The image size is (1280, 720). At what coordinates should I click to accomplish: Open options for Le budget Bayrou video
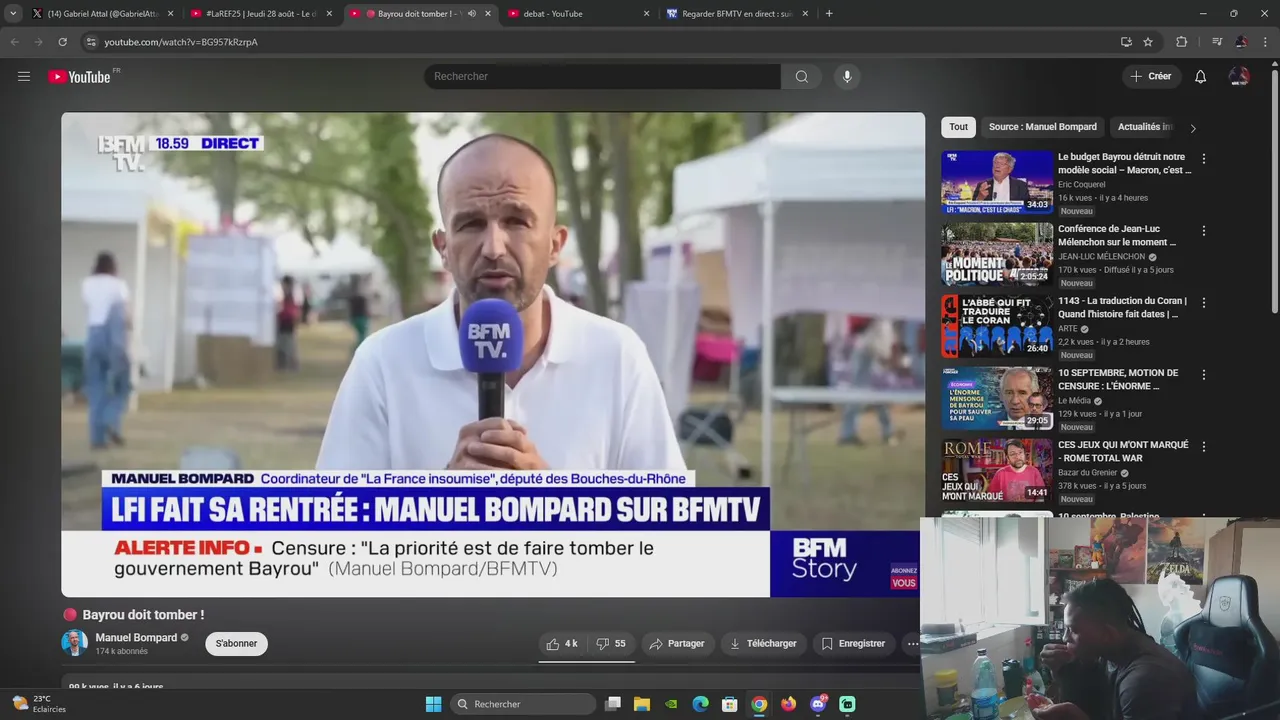click(x=1204, y=159)
